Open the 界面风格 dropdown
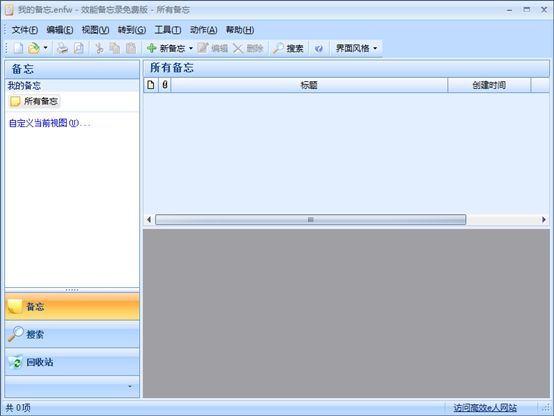Image resolution: width=554 pixels, height=416 pixels. tap(356, 48)
